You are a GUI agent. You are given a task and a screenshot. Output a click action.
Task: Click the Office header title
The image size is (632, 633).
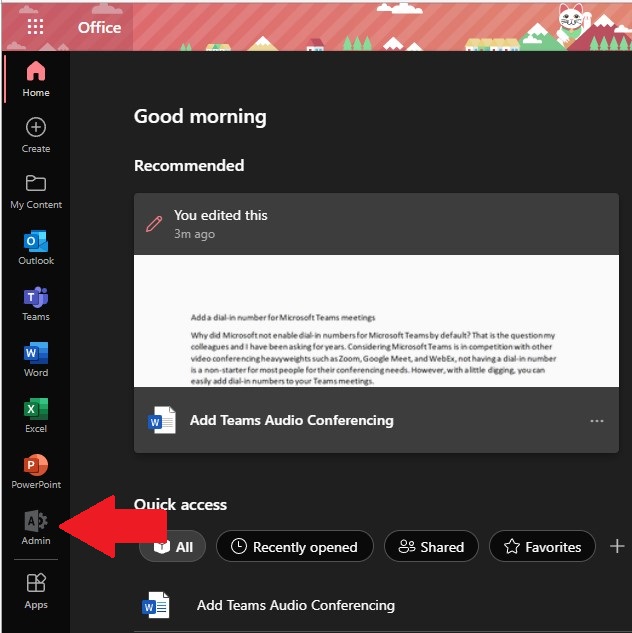click(x=99, y=27)
